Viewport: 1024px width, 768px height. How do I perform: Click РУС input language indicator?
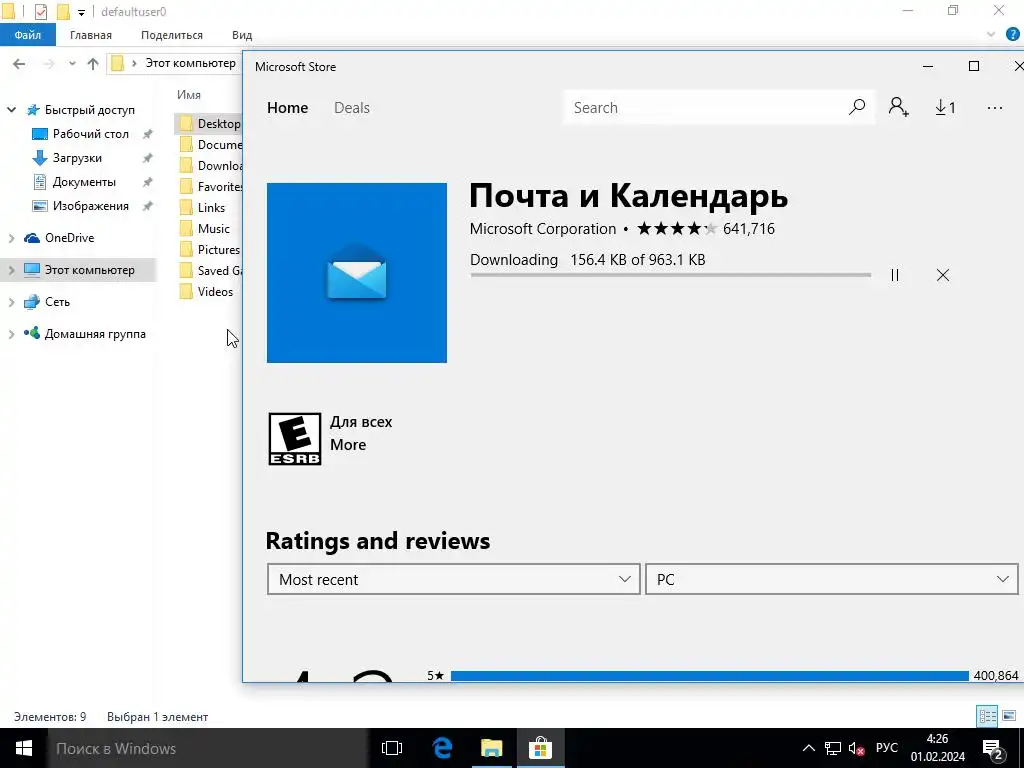pos(886,748)
